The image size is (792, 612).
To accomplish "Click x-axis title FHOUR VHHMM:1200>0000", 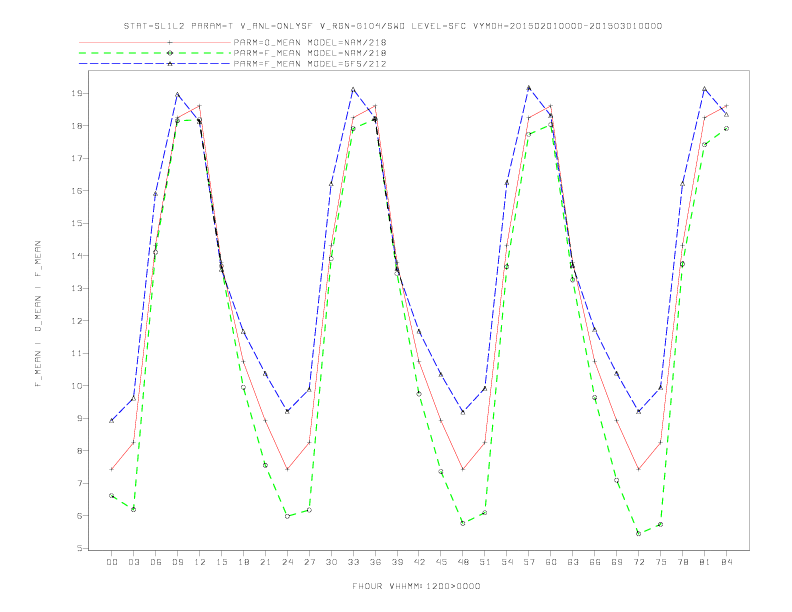I will [416, 586].
